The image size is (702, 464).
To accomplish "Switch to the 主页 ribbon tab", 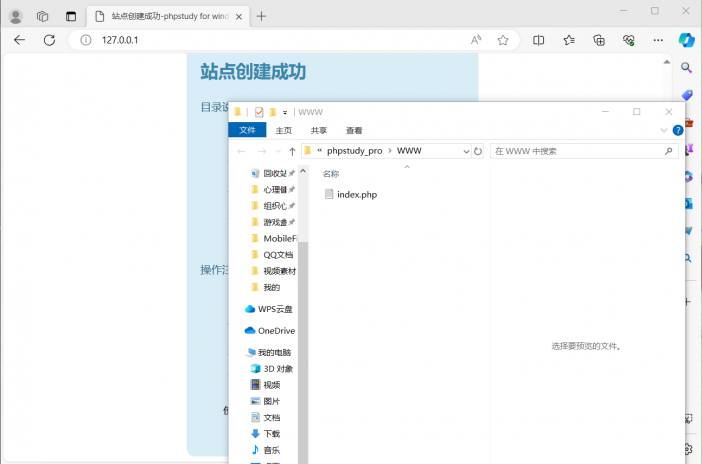I will [283, 130].
